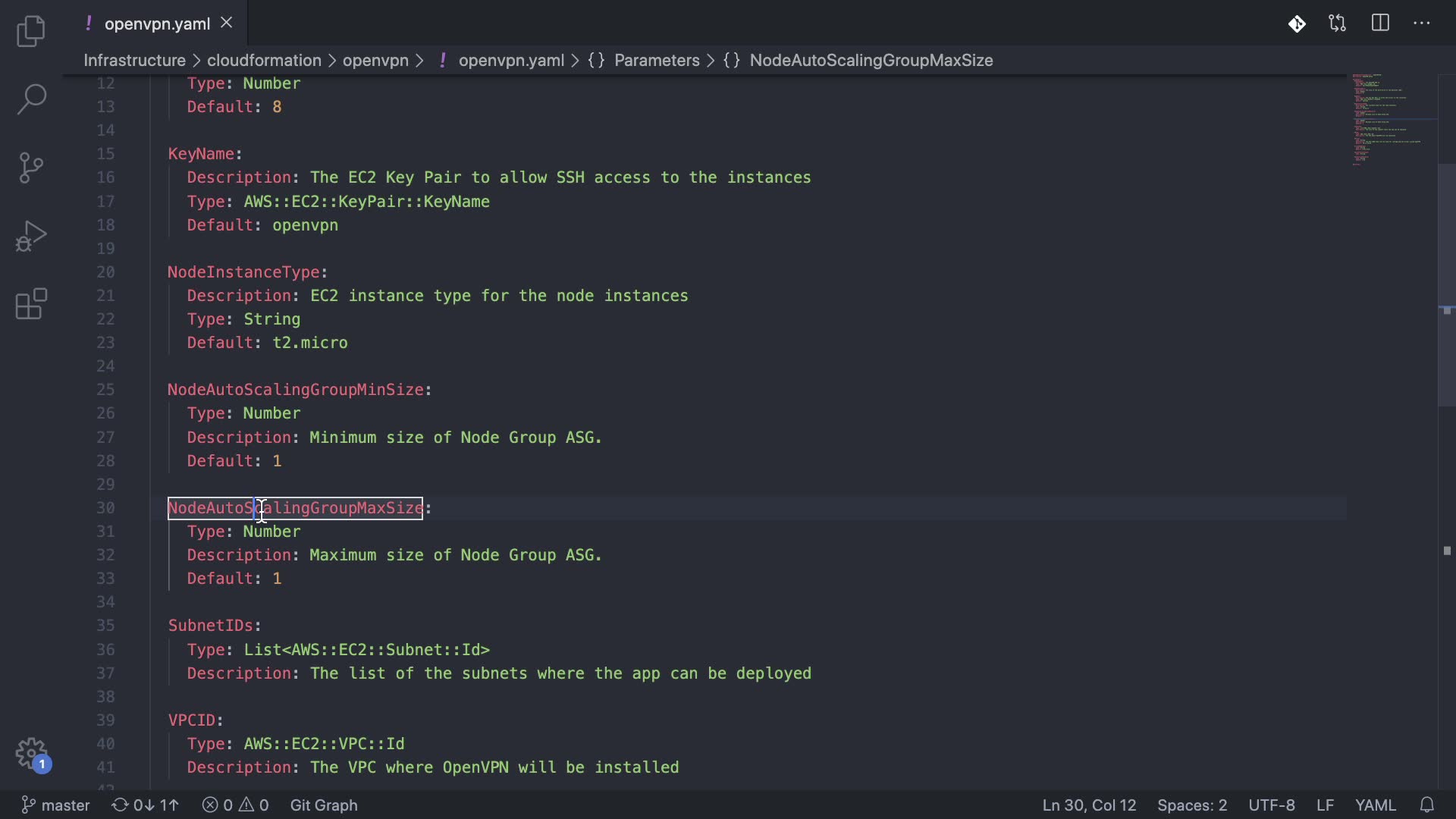Open Manage gear settings icon

pos(31,754)
